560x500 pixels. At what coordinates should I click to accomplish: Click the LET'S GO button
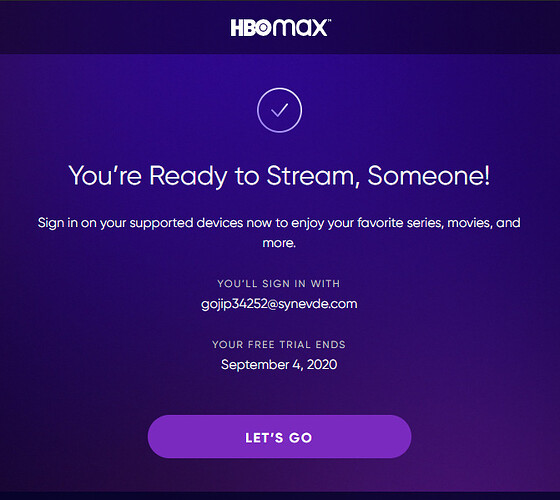pyautogui.click(x=279, y=437)
